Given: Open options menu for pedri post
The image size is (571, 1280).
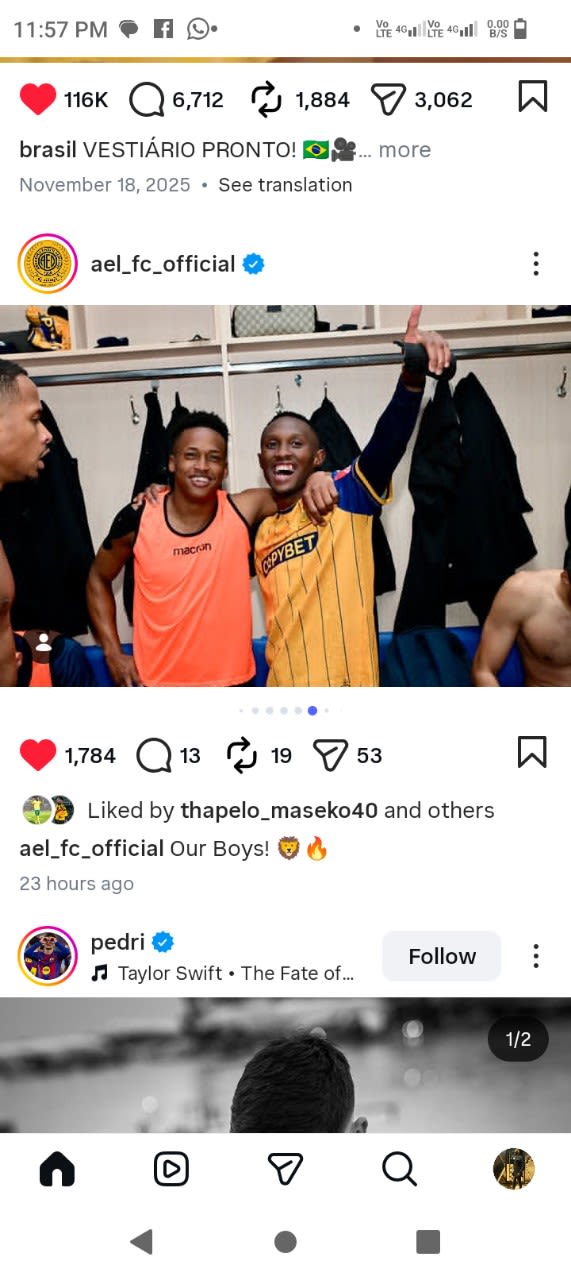Looking at the screenshot, I should click(x=536, y=956).
